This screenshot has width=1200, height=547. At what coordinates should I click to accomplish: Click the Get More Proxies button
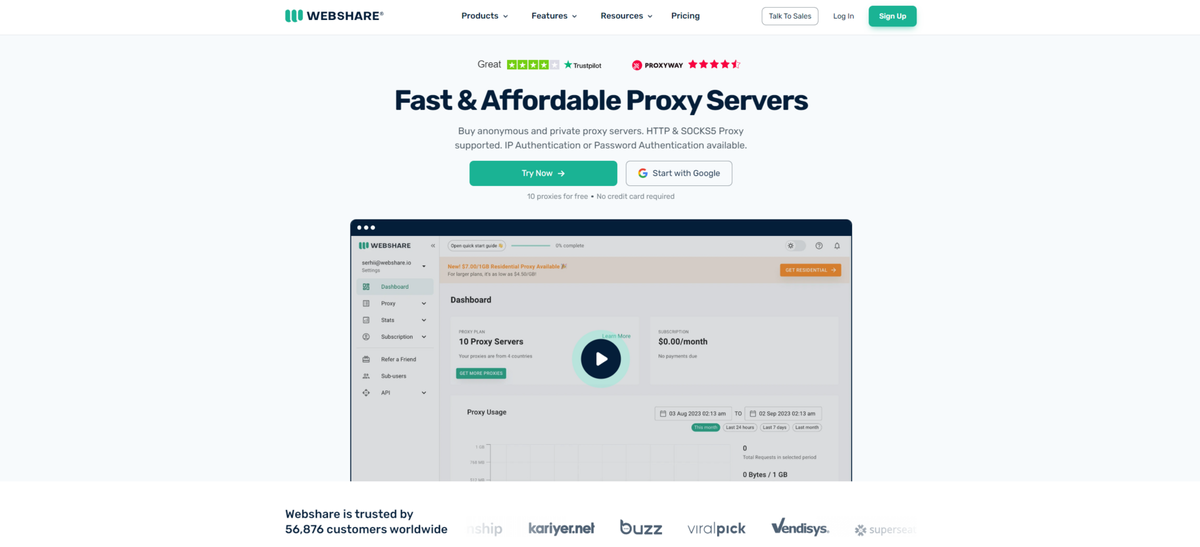(481, 373)
